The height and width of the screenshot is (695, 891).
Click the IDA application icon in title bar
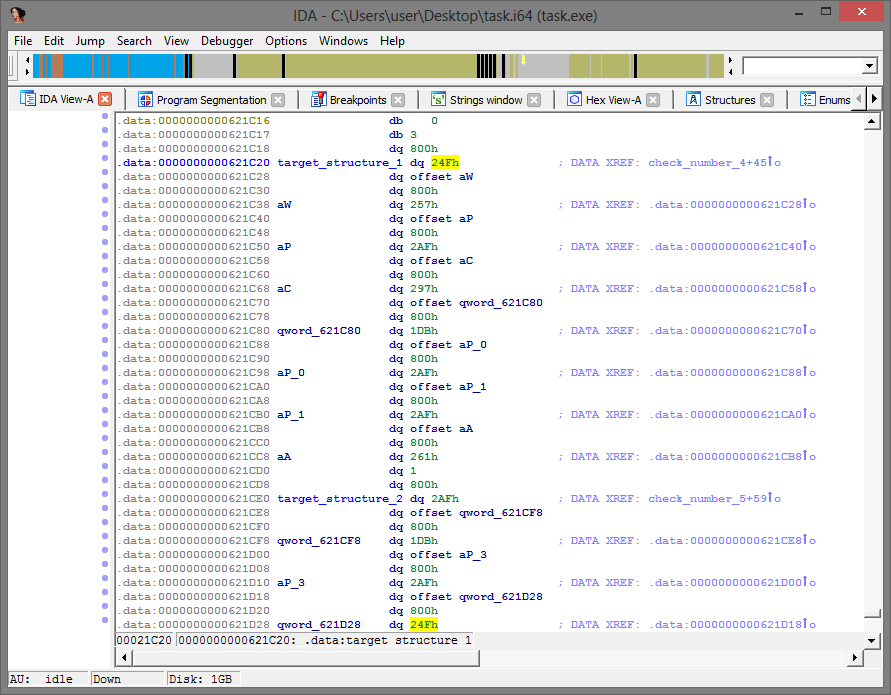coord(17,14)
